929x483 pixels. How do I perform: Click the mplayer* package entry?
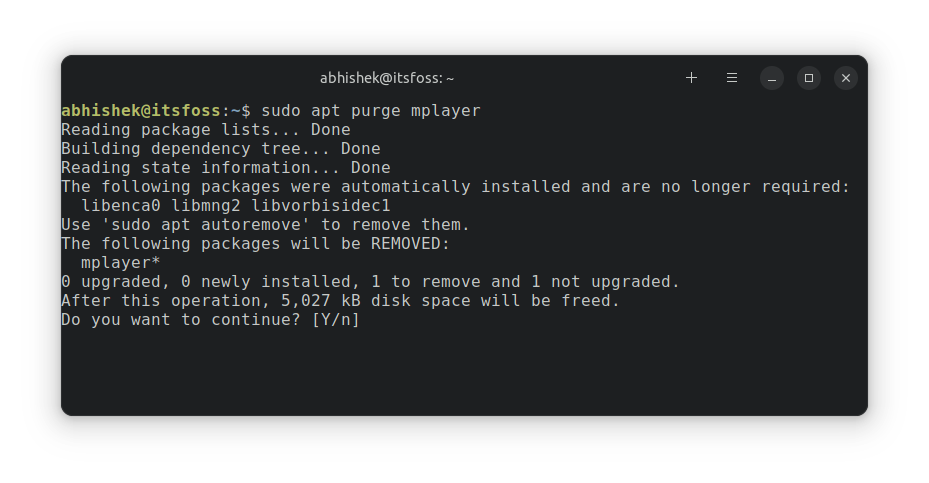(x=121, y=263)
